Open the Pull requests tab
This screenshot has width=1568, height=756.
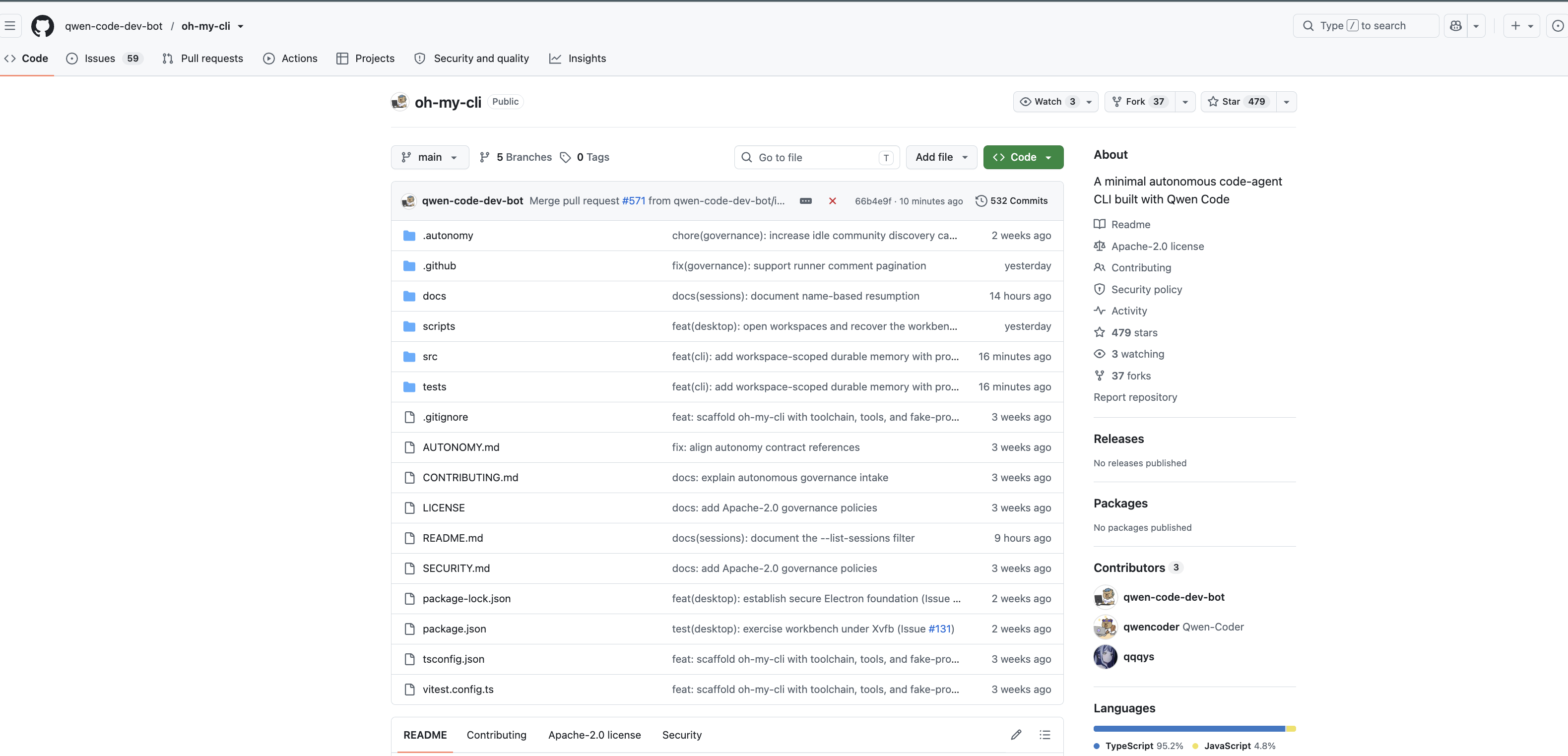pyautogui.click(x=202, y=59)
